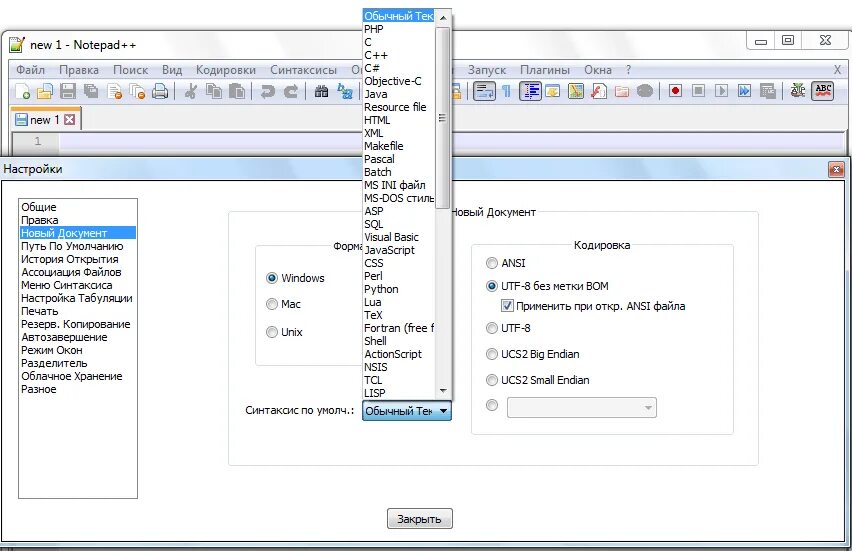Open the disabled encoding combo box
This screenshot has width=852, height=551.
(x=581, y=408)
